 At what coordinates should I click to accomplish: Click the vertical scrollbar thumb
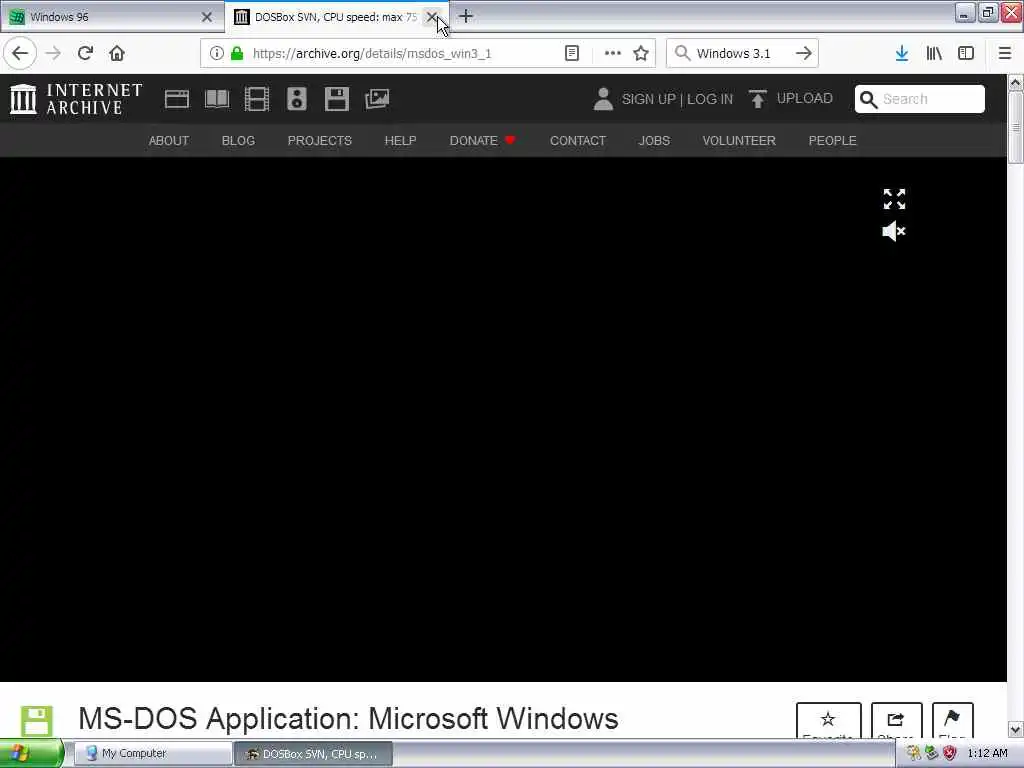click(1015, 127)
